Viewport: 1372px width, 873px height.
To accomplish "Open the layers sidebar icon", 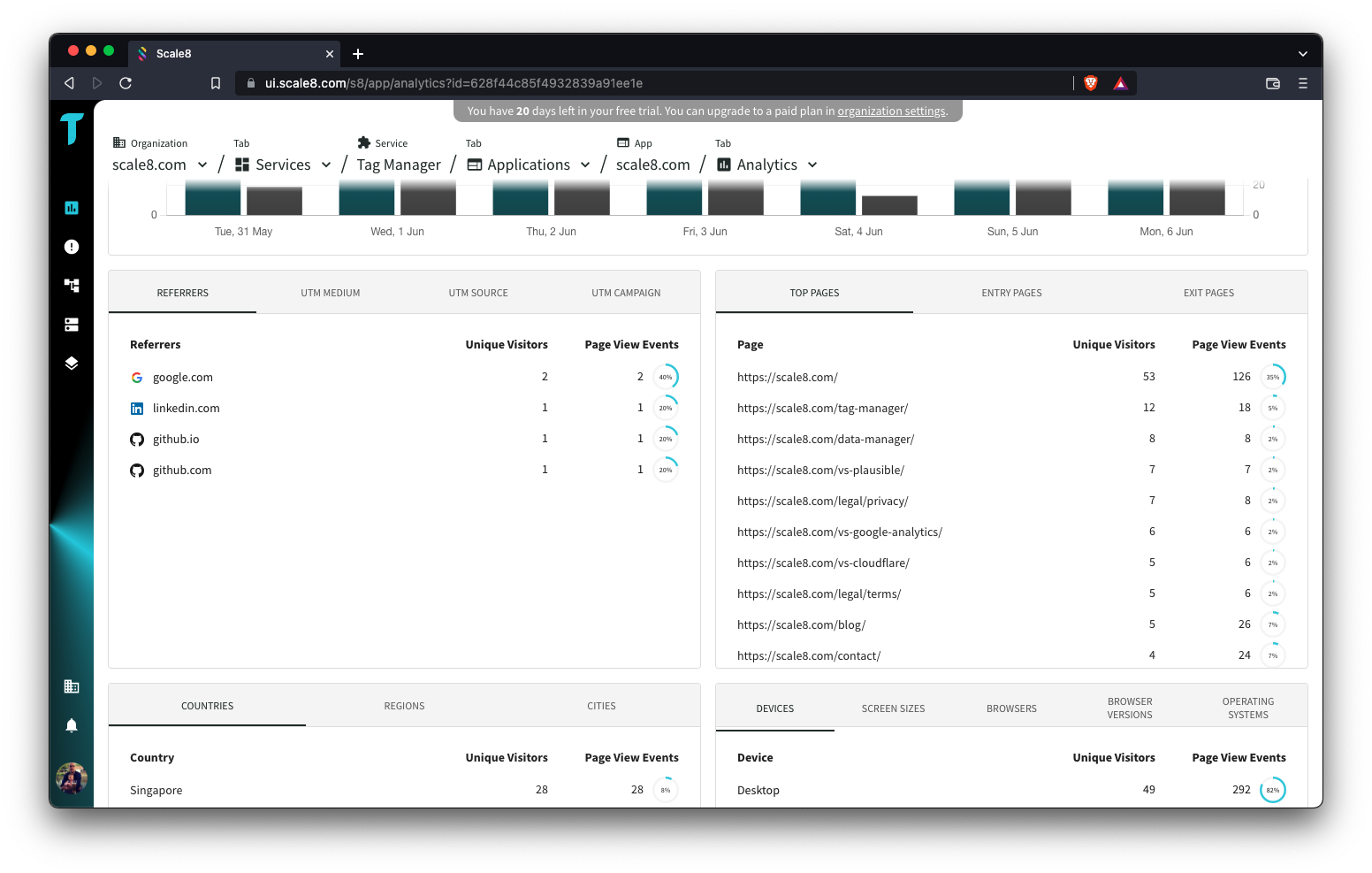I will [72, 364].
